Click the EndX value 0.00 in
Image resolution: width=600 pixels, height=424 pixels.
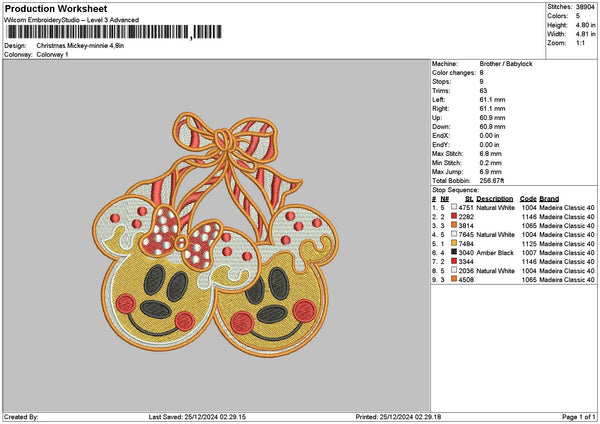(x=489, y=136)
